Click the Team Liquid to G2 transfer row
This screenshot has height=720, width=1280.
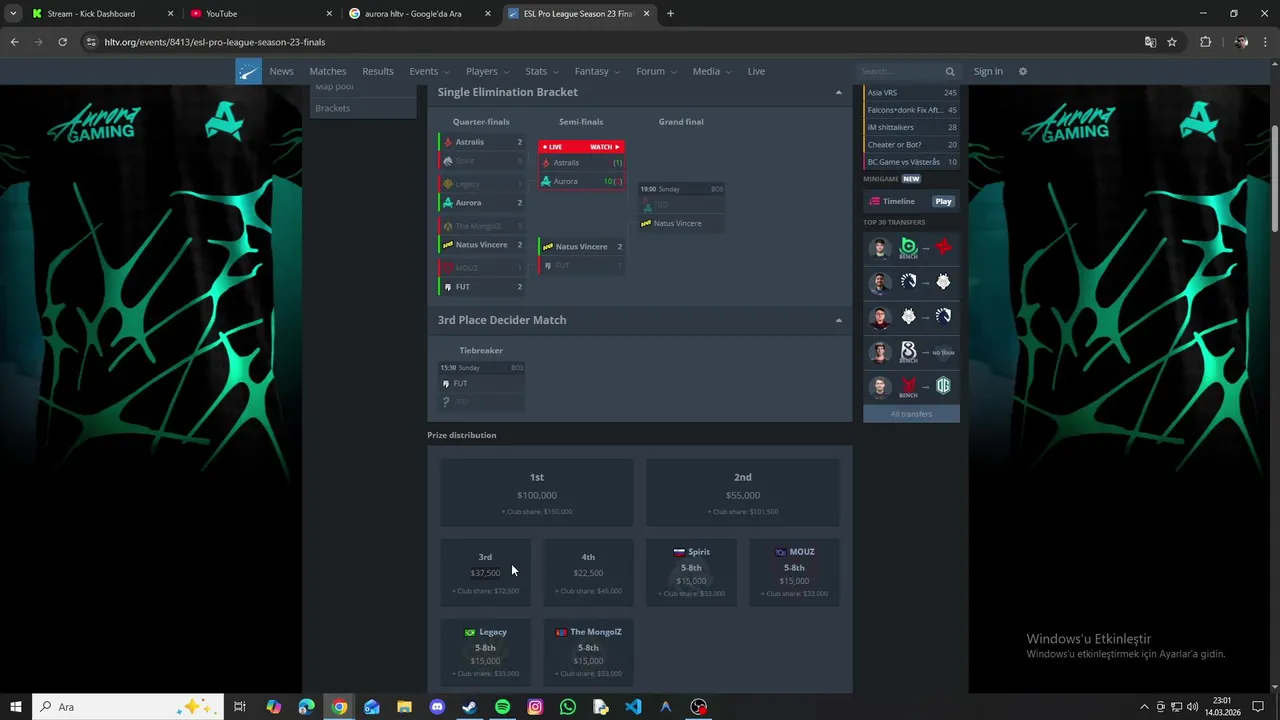911,282
